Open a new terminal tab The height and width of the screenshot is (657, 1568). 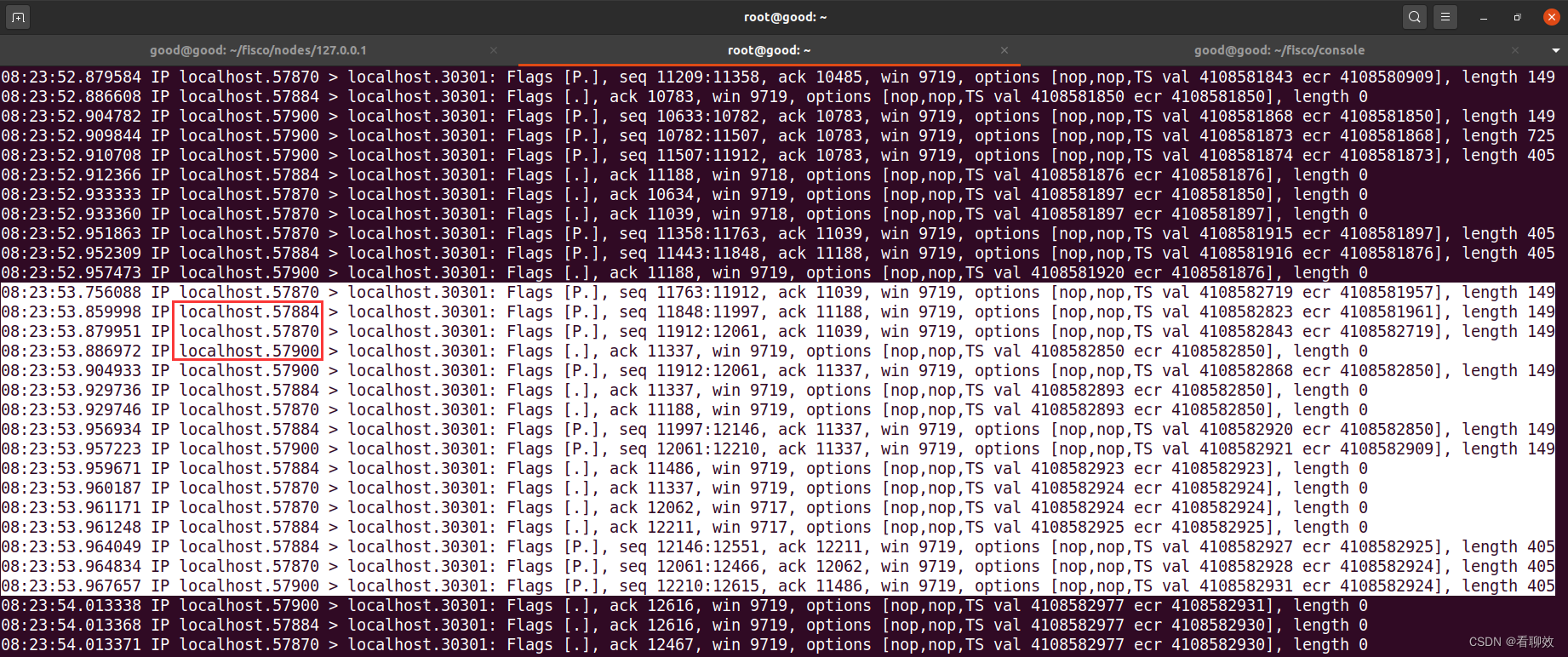tap(18, 17)
